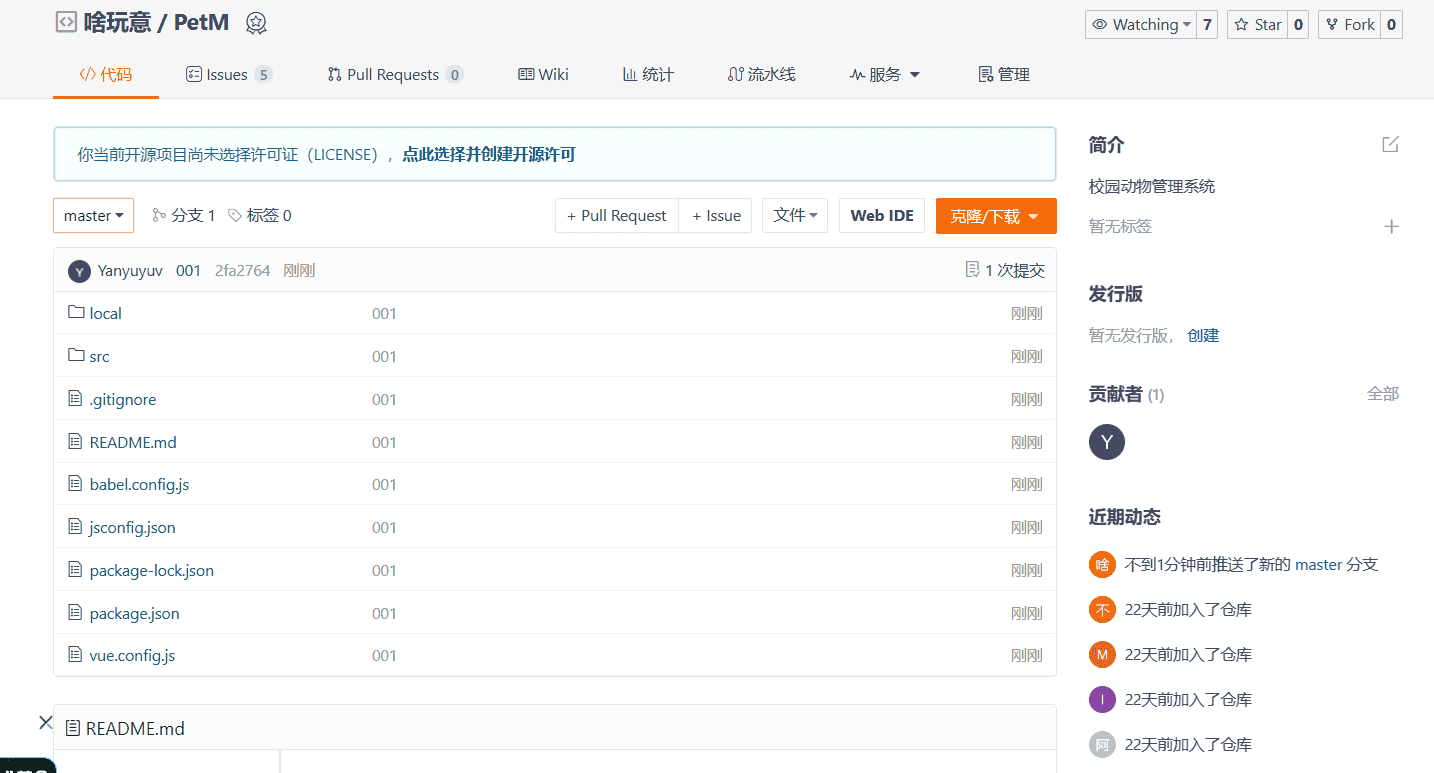This screenshot has height=773, width=1434.
Task: Expand the 克隆/下载 dropdown
Action: pos(995,216)
